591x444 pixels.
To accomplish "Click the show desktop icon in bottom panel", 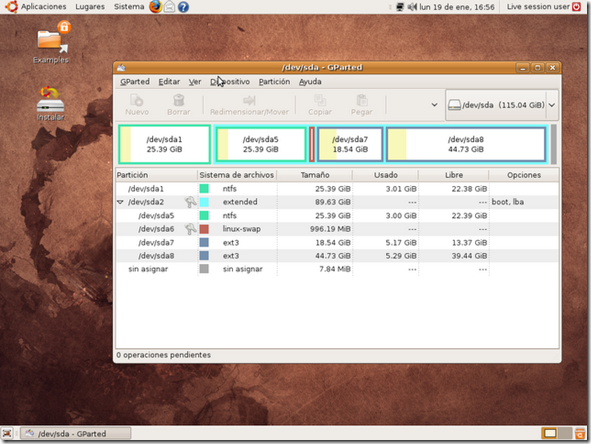I will click(x=7, y=433).
